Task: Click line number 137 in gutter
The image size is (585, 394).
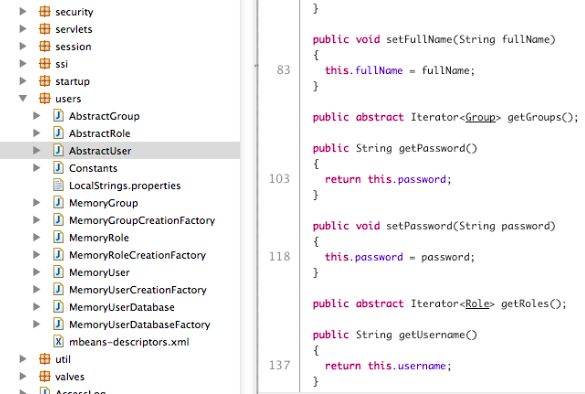Action: [x=279, y=365]
